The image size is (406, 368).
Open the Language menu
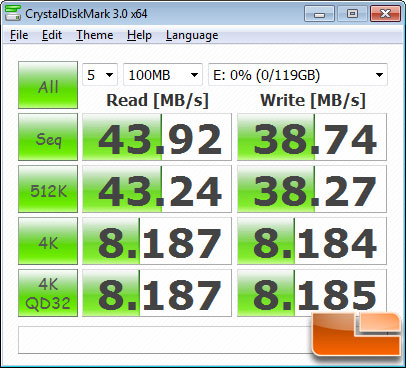pos(192,35)
